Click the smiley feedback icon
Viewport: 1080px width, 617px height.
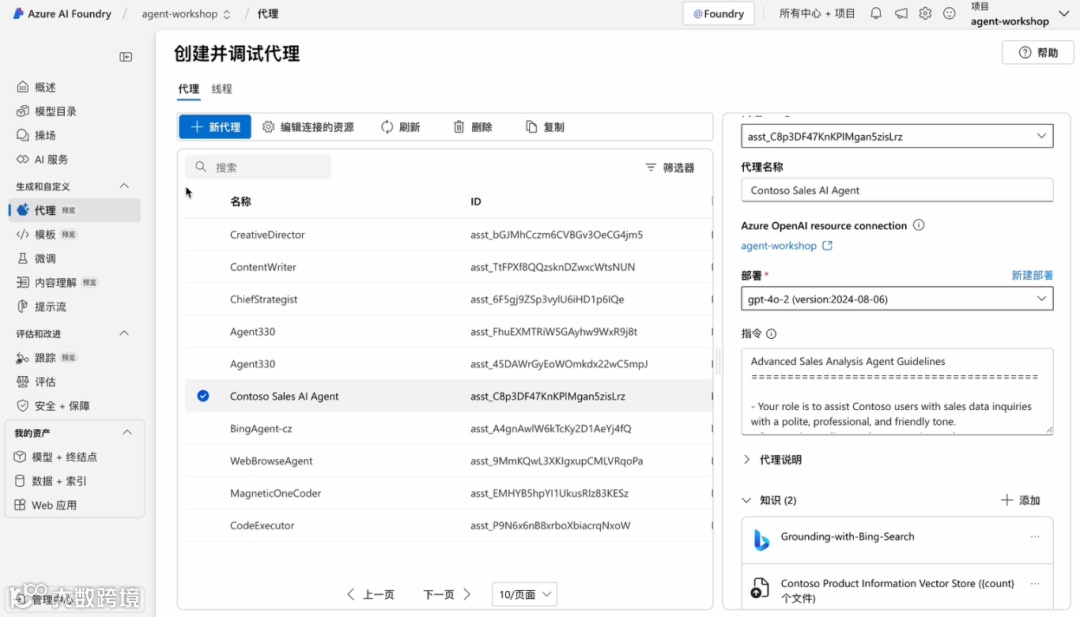949,13
